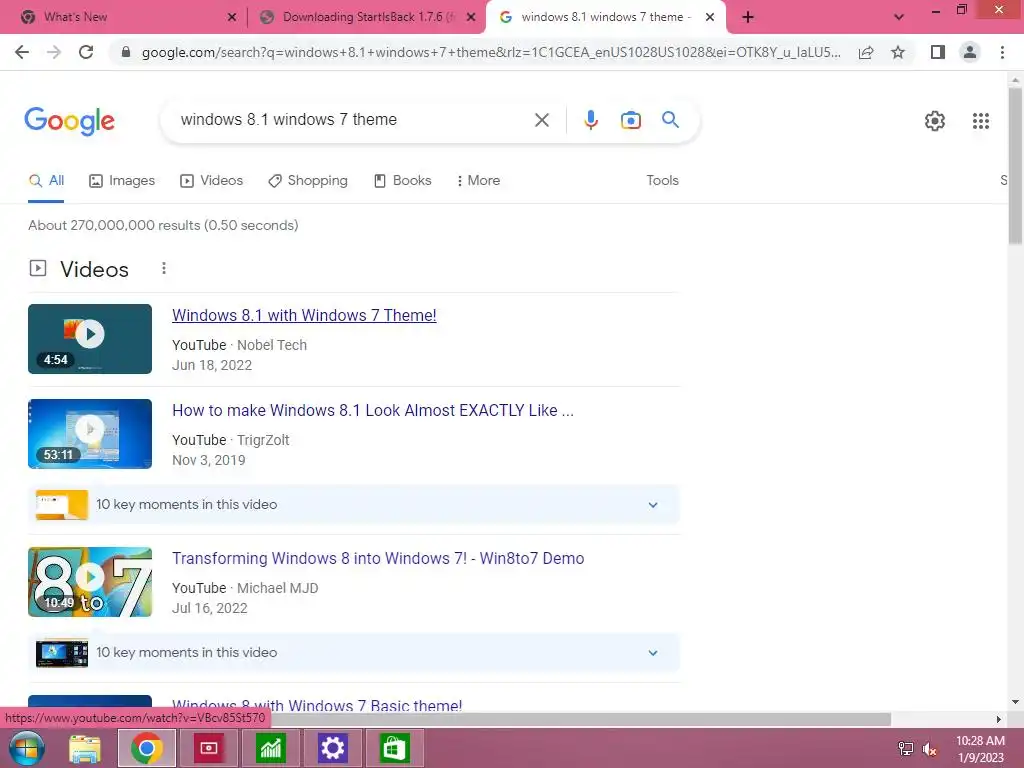This screenshot has width=1024, height=768.
Task: Switch to Videos results
Action: point(212,181)
